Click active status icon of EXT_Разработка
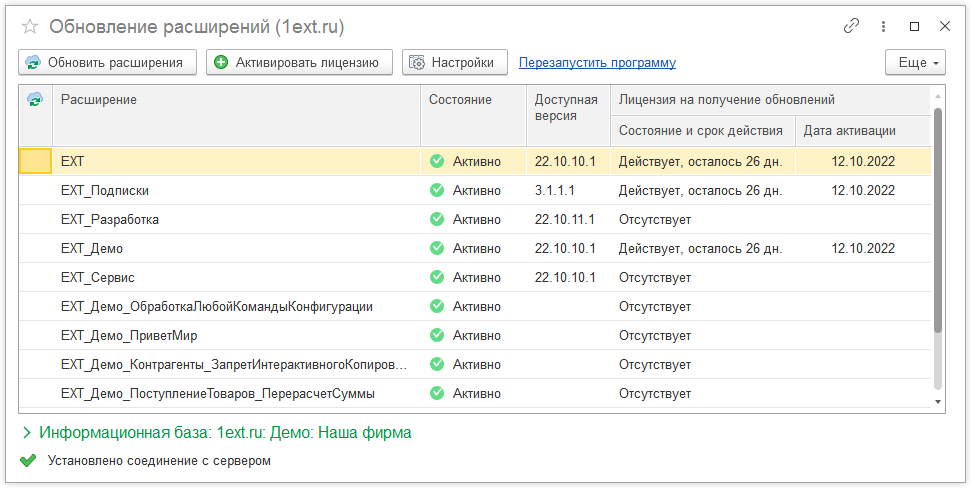 click(x=437, y=219)
